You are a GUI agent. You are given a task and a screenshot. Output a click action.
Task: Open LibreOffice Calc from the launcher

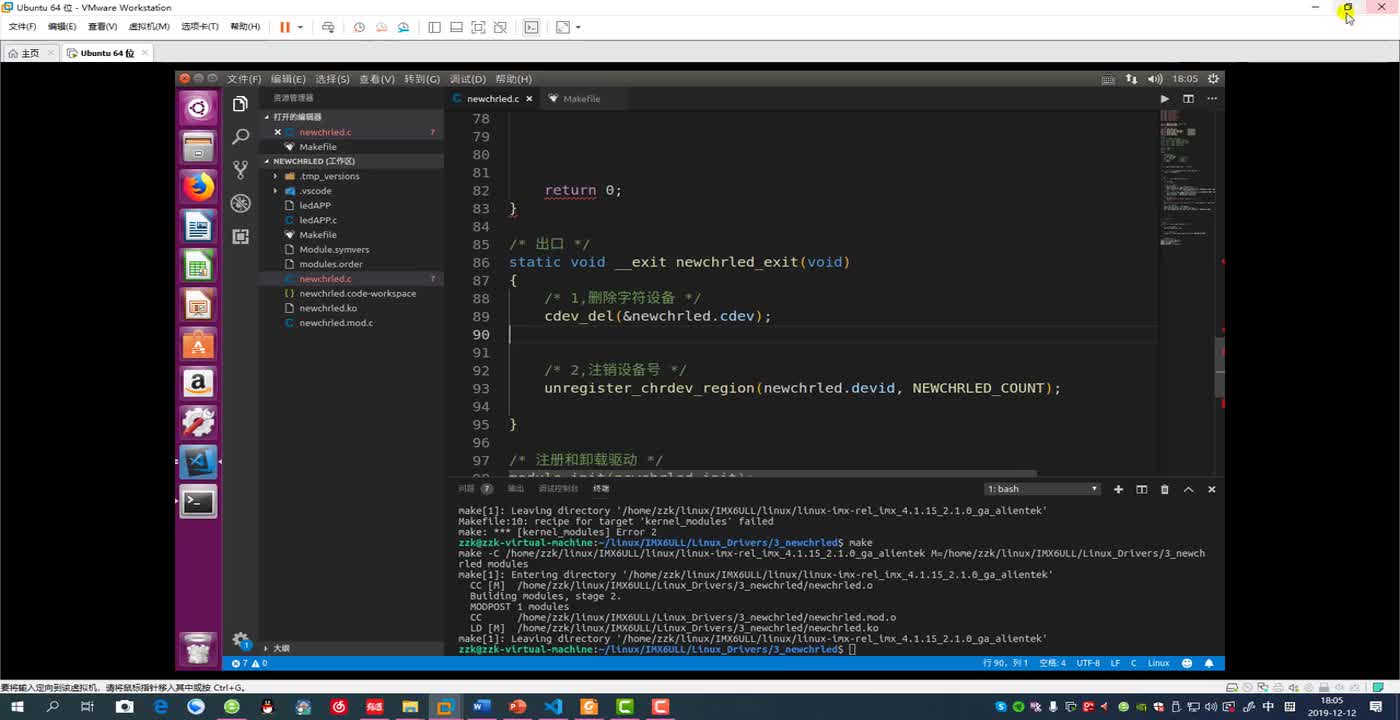tap(198, 265)
